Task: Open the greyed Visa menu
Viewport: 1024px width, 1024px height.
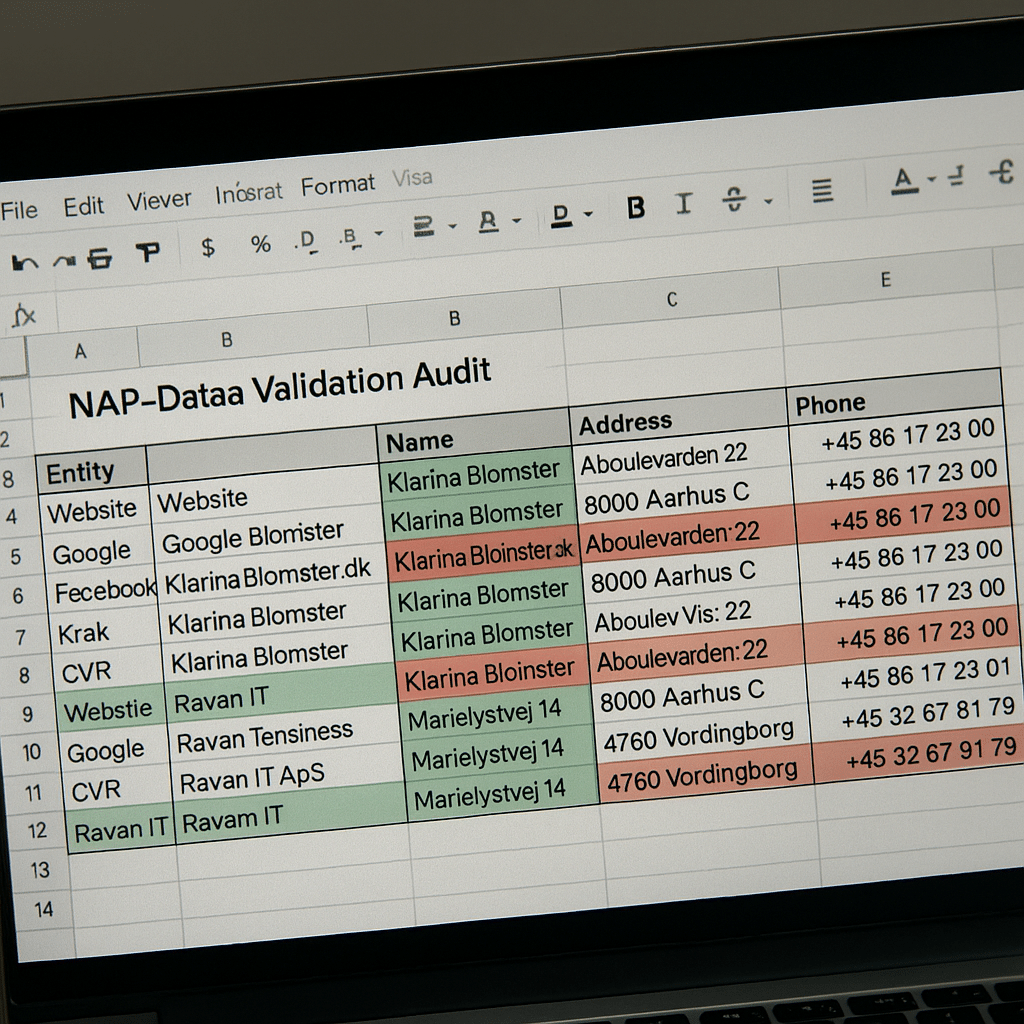Action: click(x=412, y=178)
